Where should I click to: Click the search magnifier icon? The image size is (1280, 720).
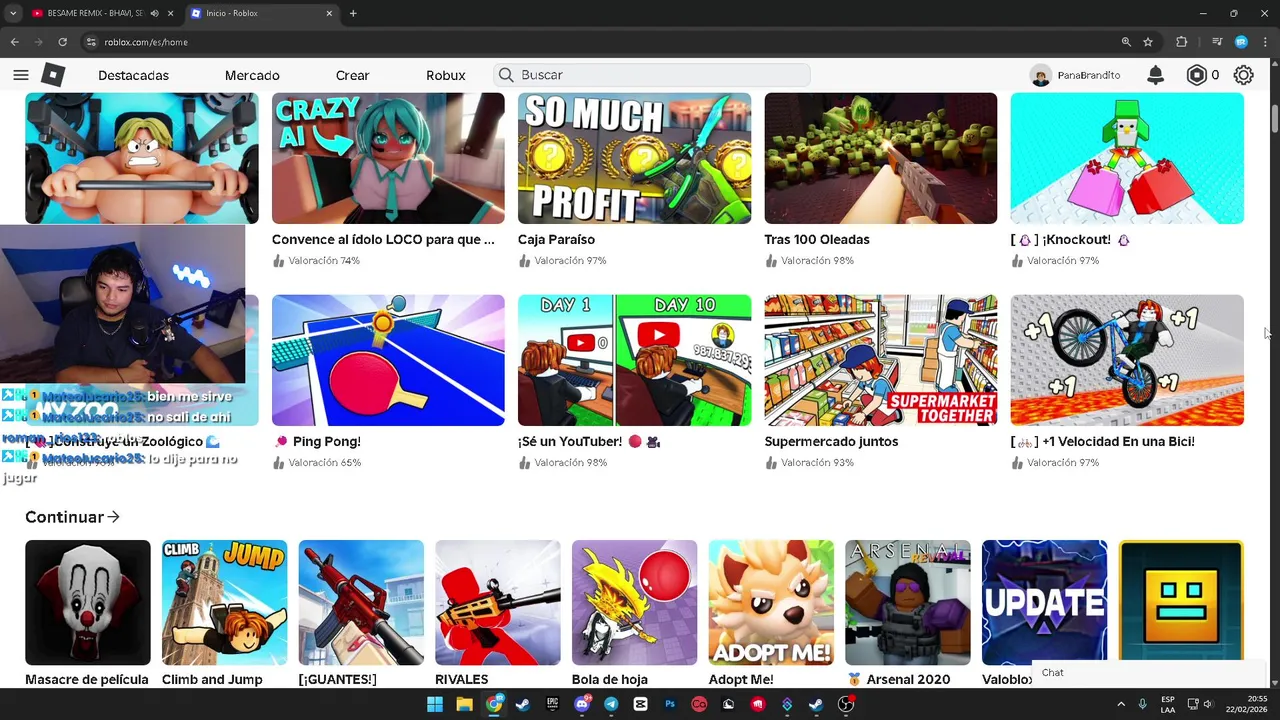pos(506,75)
